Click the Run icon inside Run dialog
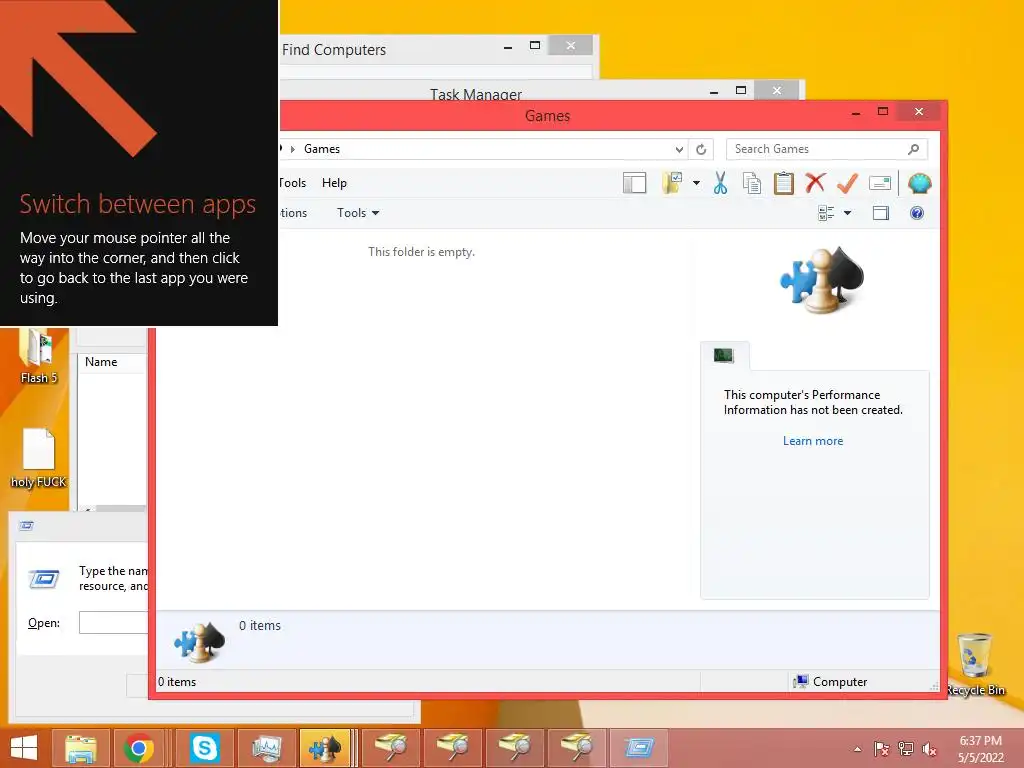The image size is (1024, 768). [44, 579]
